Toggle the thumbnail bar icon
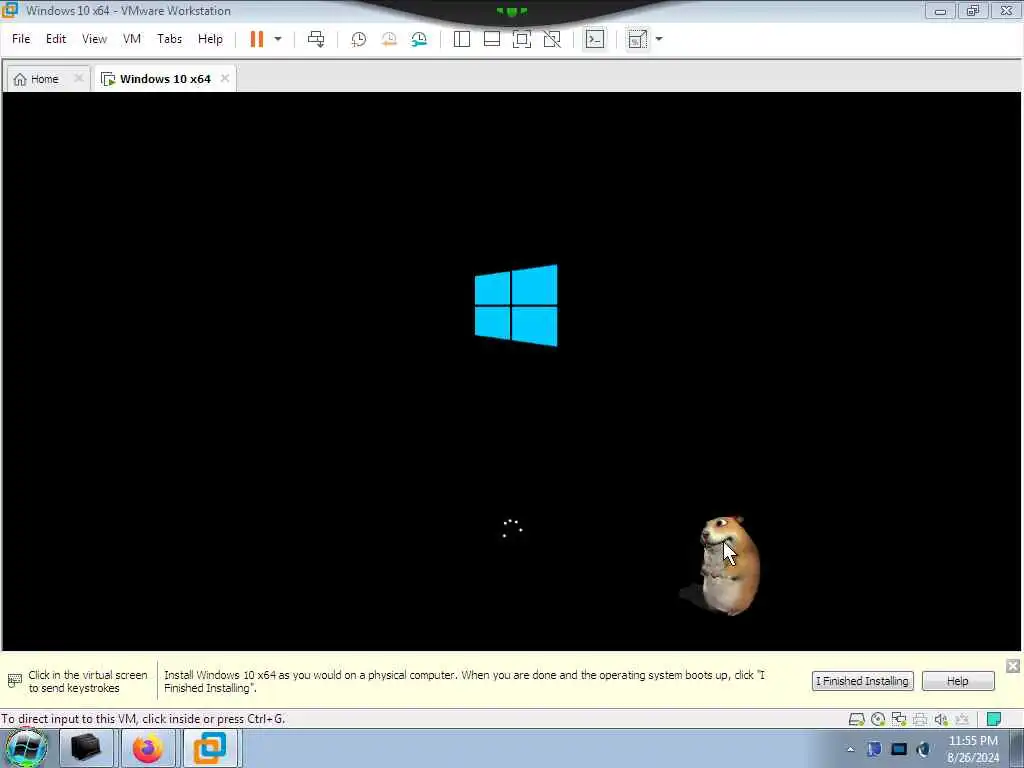Image resolution: width=1024 pixels, height=768 pixels. click(492, 39)
